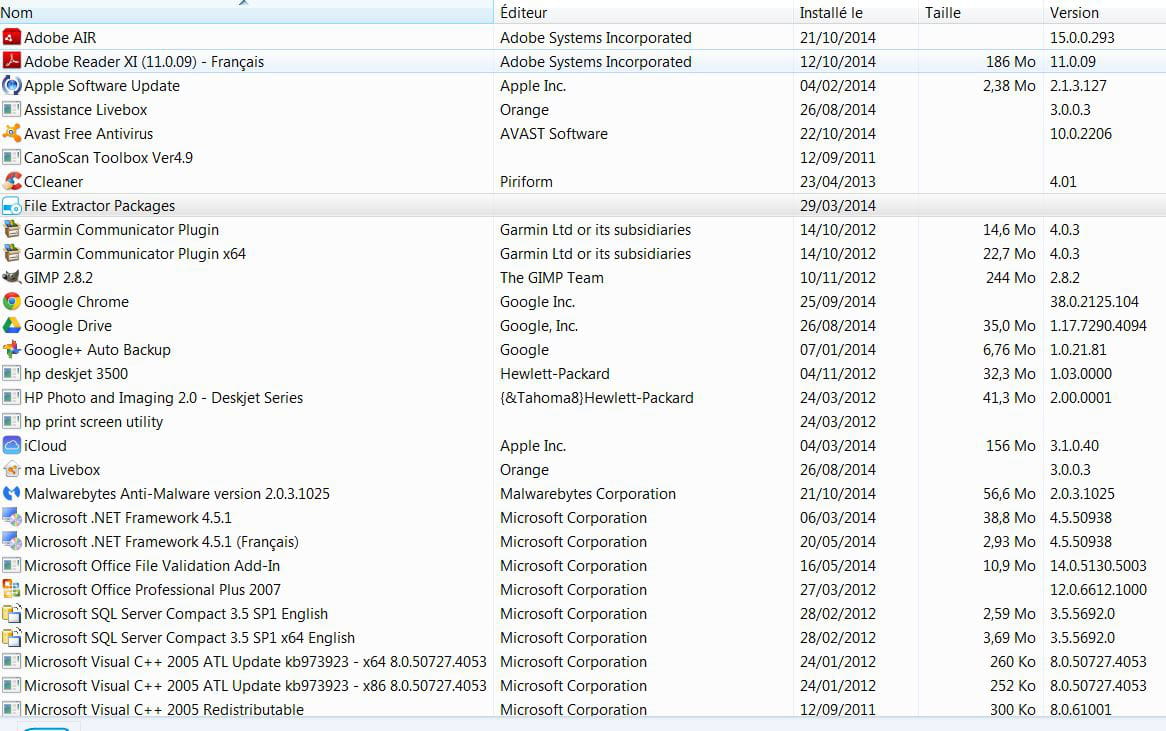Viewport: 1166px width, 731px height.
Task: Click install date 29/03/2014
Action: point(838,205)
